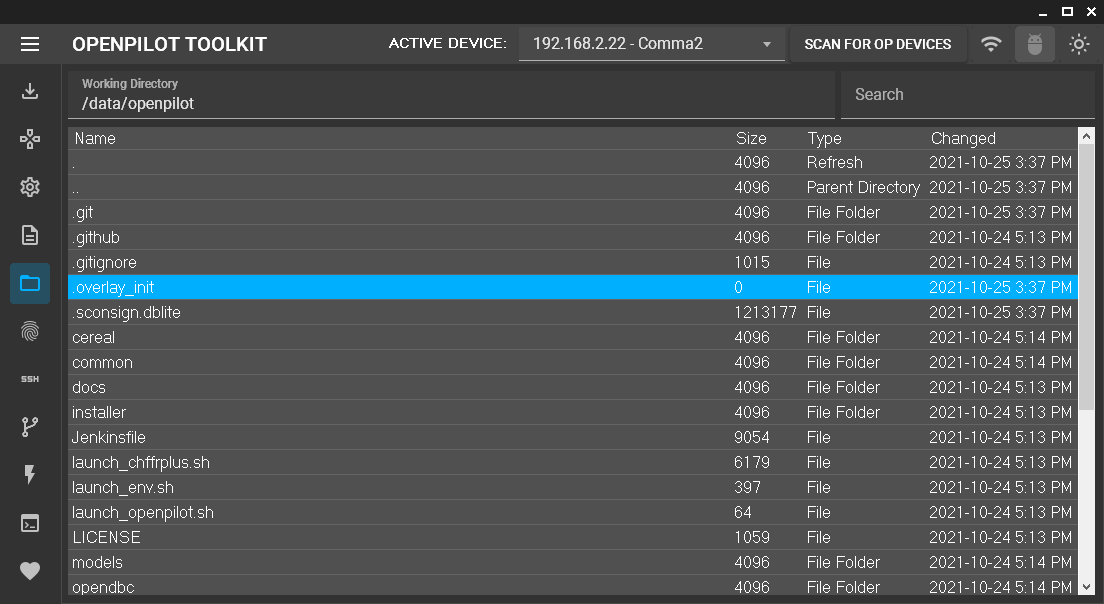
Task: Open the document logs sidebar page
Action: click(30, 235)
